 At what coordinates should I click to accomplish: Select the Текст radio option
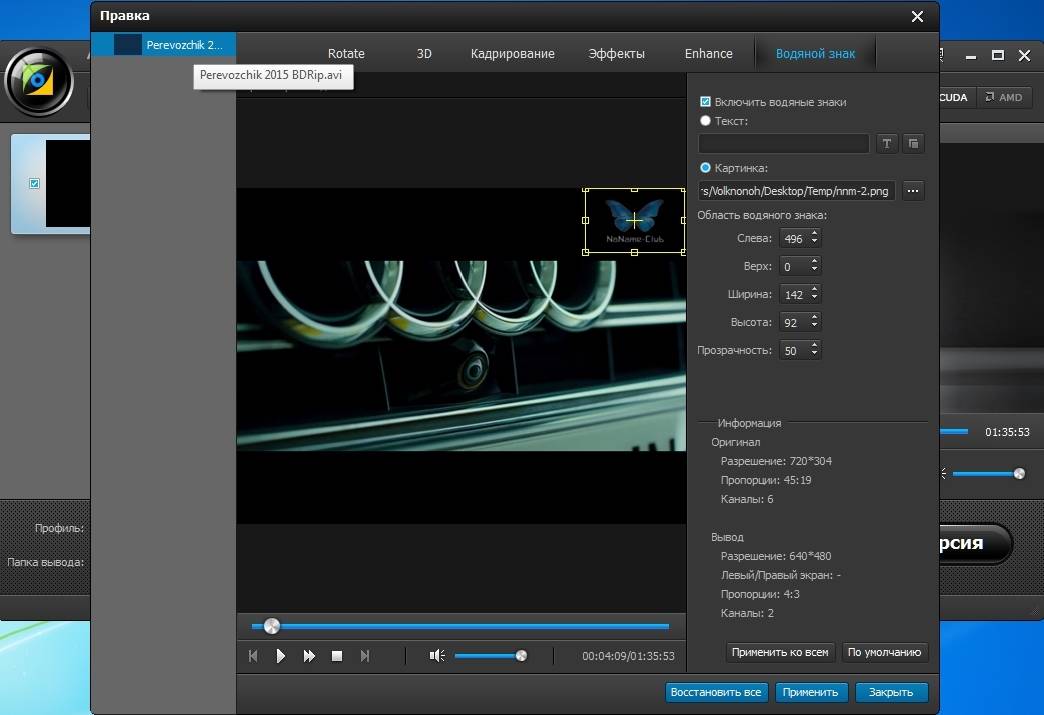[x=705, y=120]
